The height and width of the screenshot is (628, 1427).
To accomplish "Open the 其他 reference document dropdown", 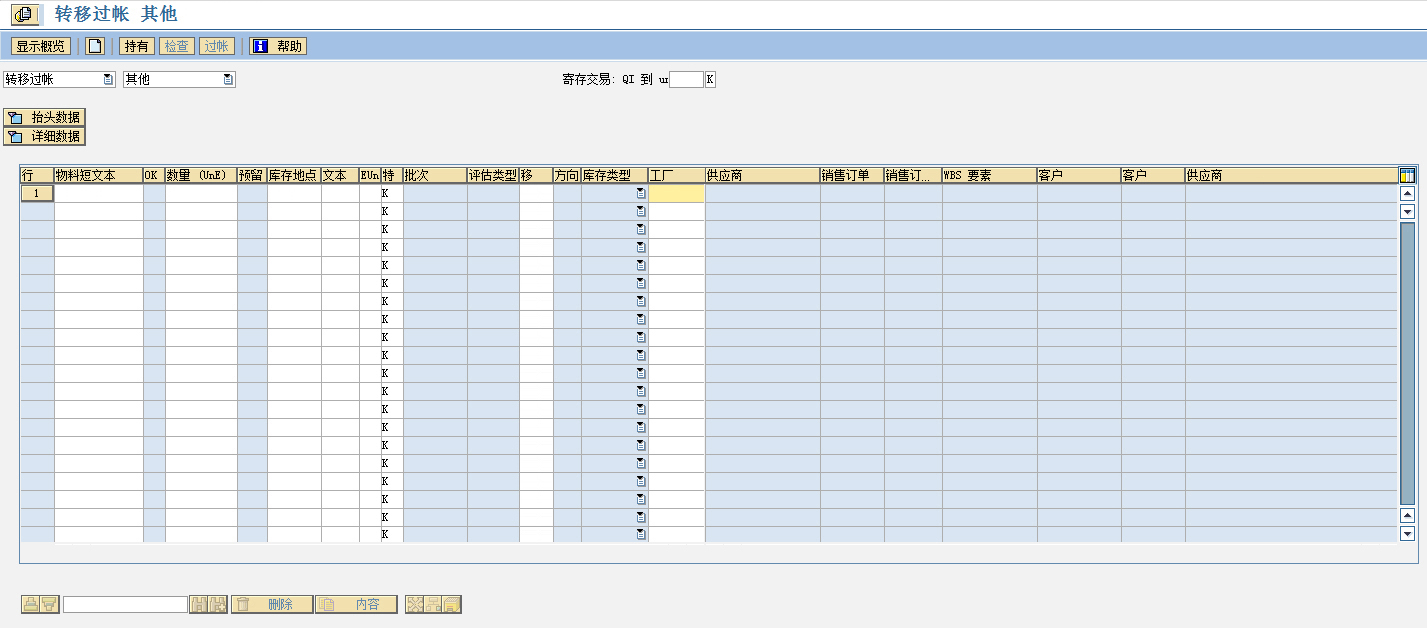I will click(x=228, y=79).
